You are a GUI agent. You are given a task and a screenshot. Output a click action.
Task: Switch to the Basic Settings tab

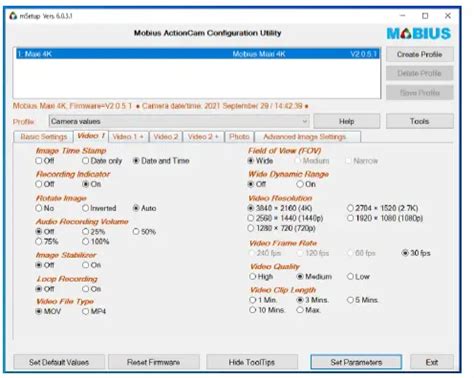pos(43,137)
